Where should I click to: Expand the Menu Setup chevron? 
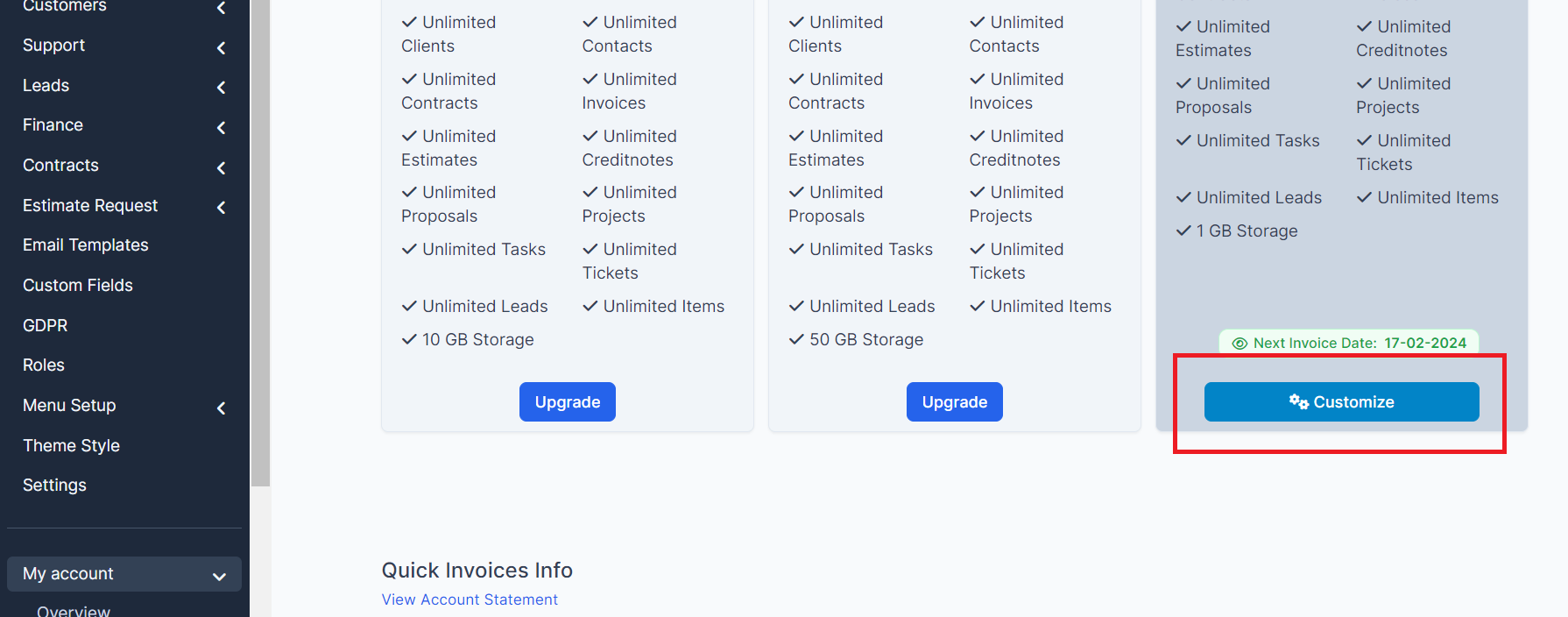pyautogui.click(x=222, y=408)
